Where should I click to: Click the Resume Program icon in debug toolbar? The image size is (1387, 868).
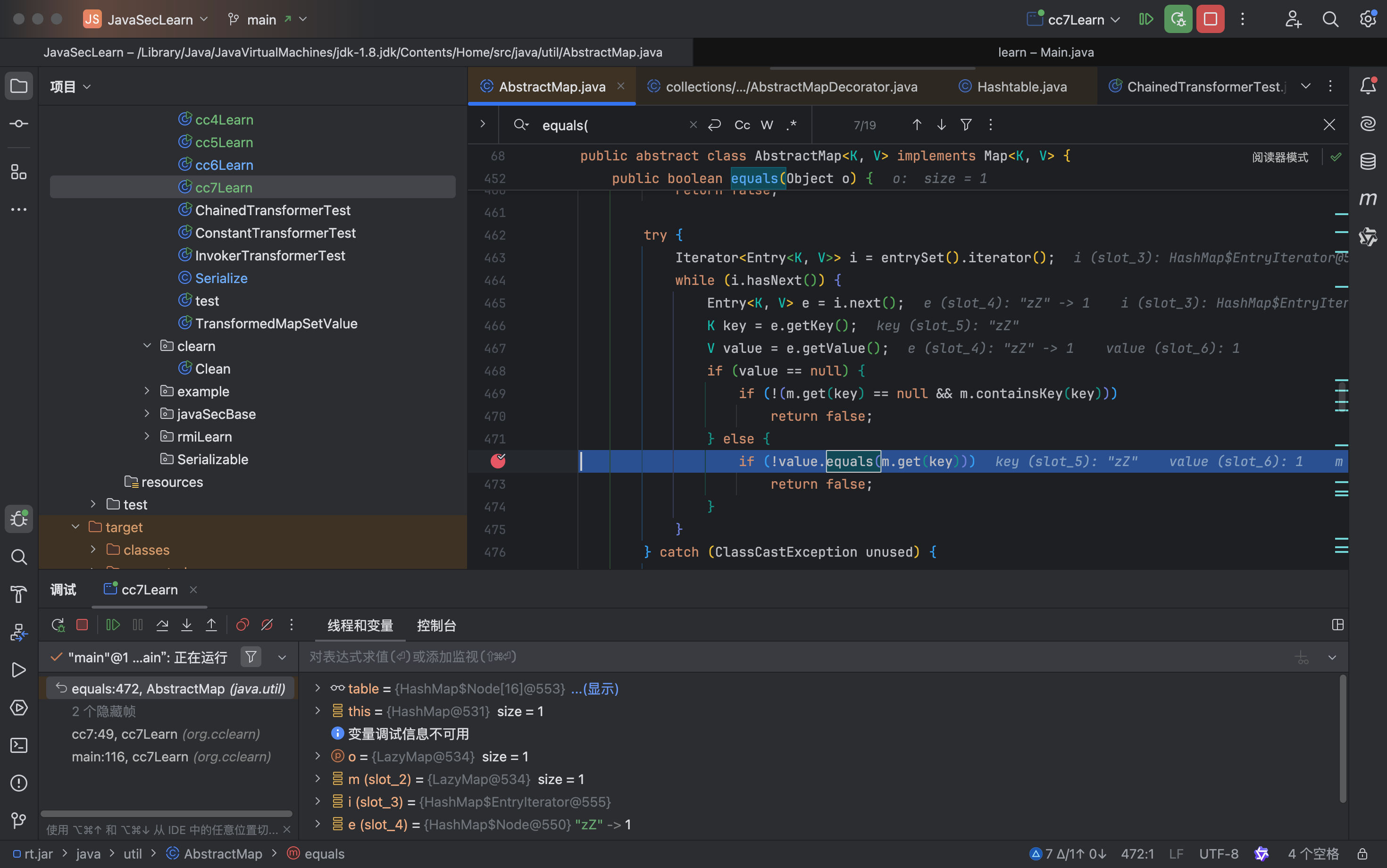tap(113, 625)
